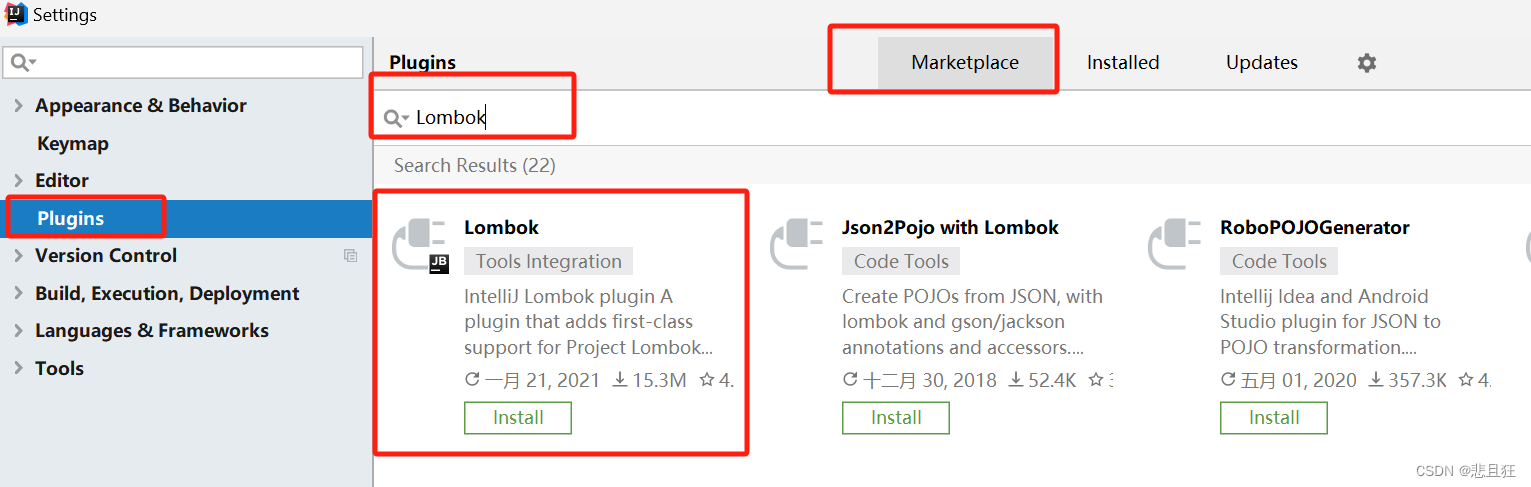Open plugin search history magnifier dropdown
1531x487 pixels.
396,119
